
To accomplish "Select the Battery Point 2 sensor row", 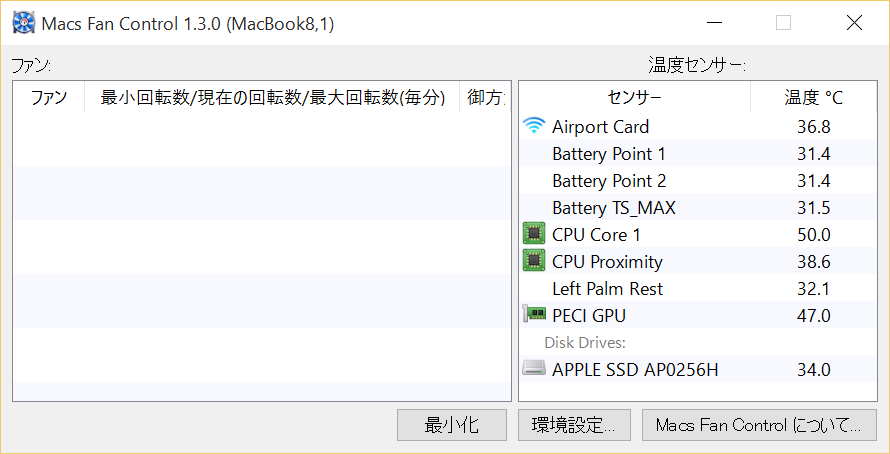I will click(698, 180).
